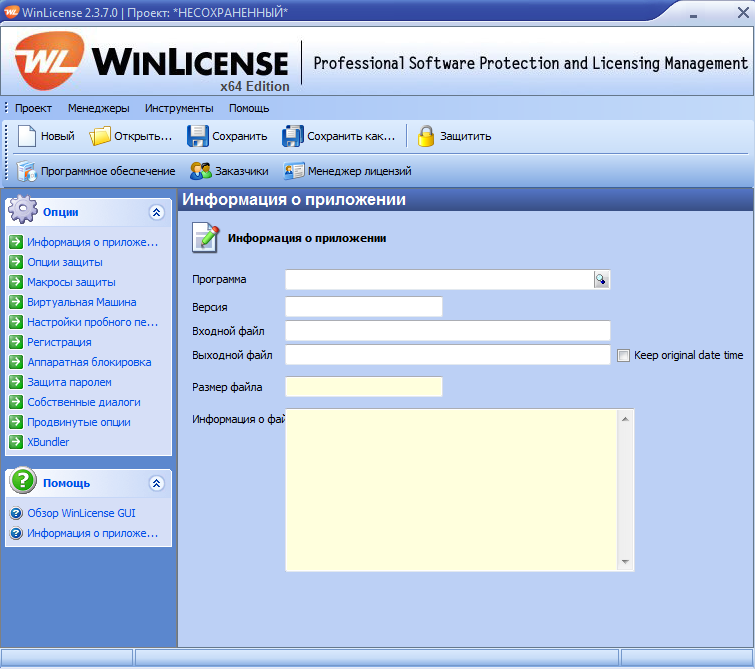Enable Keep original date time checkbox

coord(624,355)
